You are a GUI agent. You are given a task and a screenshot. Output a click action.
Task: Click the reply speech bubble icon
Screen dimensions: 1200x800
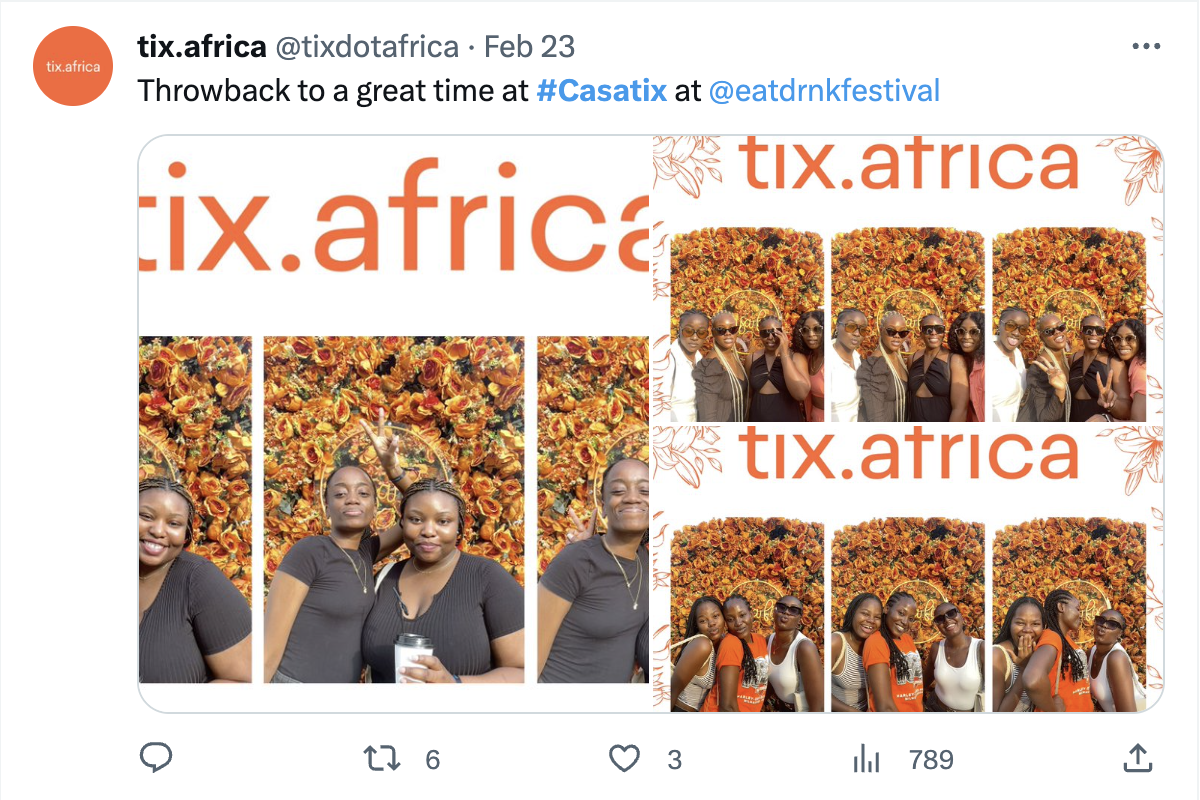(x=154, y=759)
